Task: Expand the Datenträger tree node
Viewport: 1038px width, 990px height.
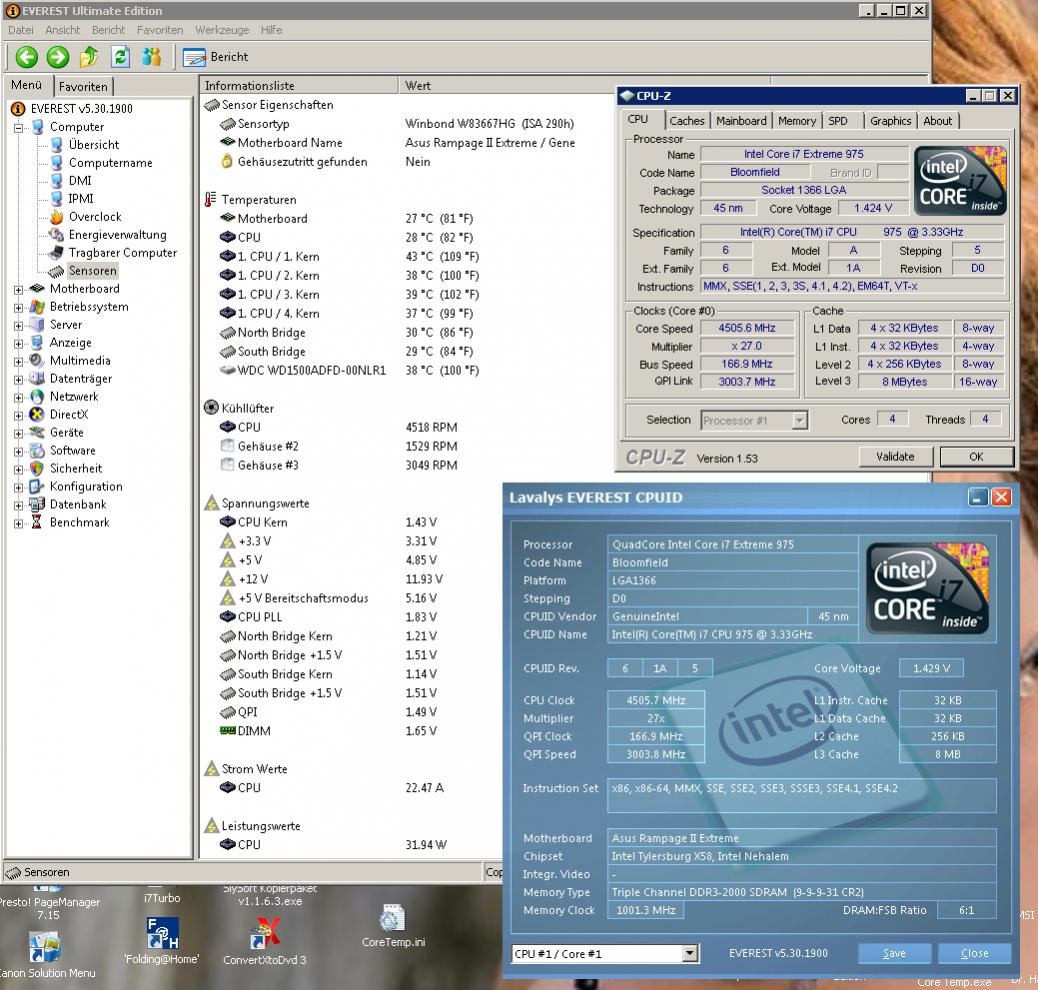Action: coord(19,379)
